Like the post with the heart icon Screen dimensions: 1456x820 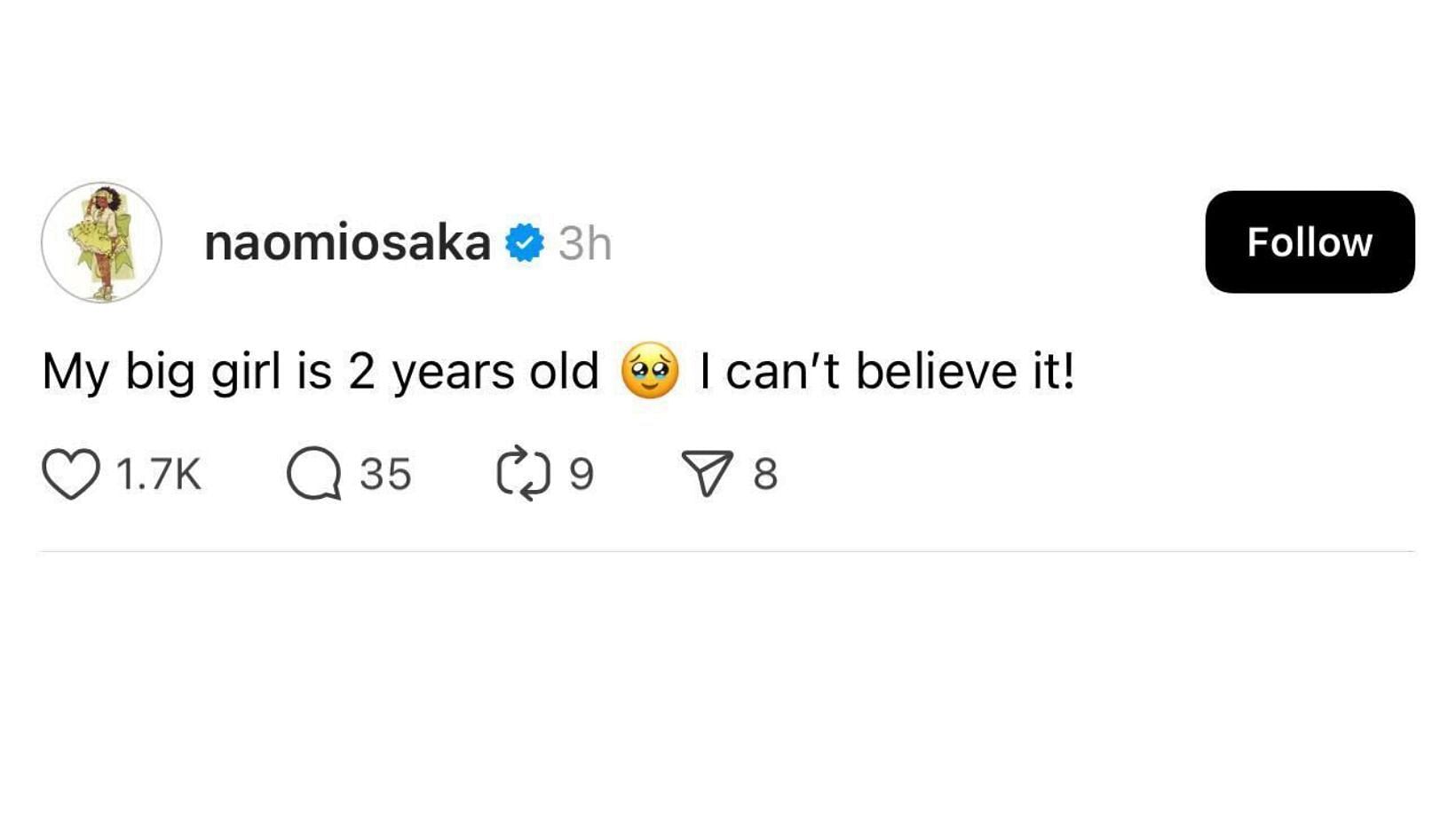71,474
